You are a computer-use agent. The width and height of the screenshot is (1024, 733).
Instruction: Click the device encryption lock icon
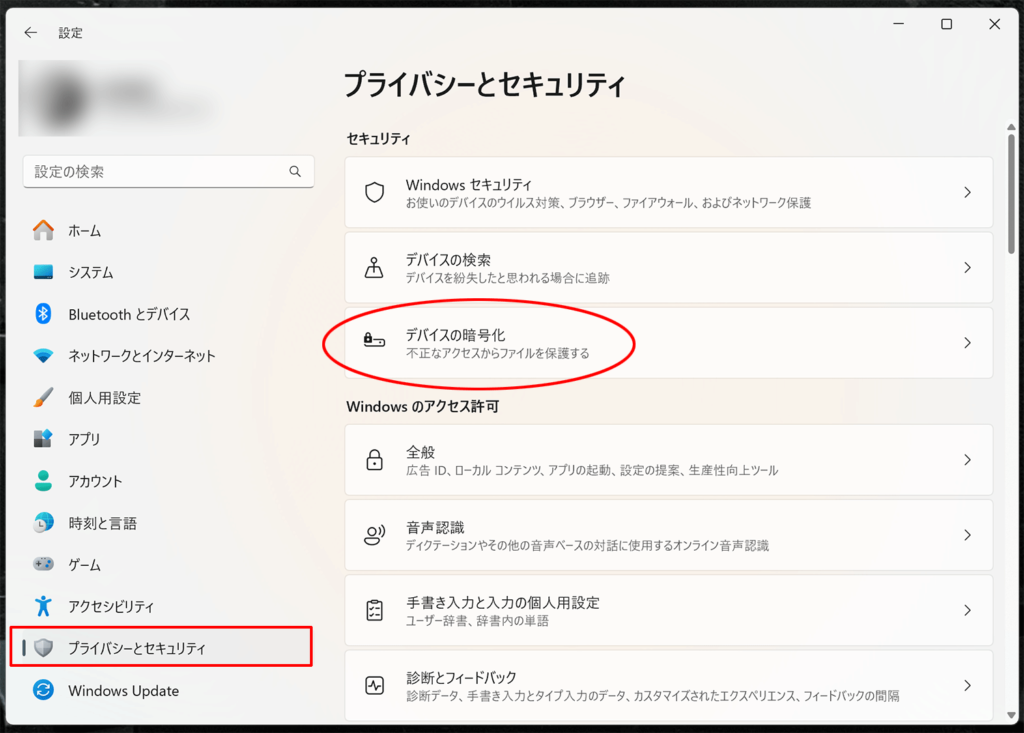click(x=374, y=342)
